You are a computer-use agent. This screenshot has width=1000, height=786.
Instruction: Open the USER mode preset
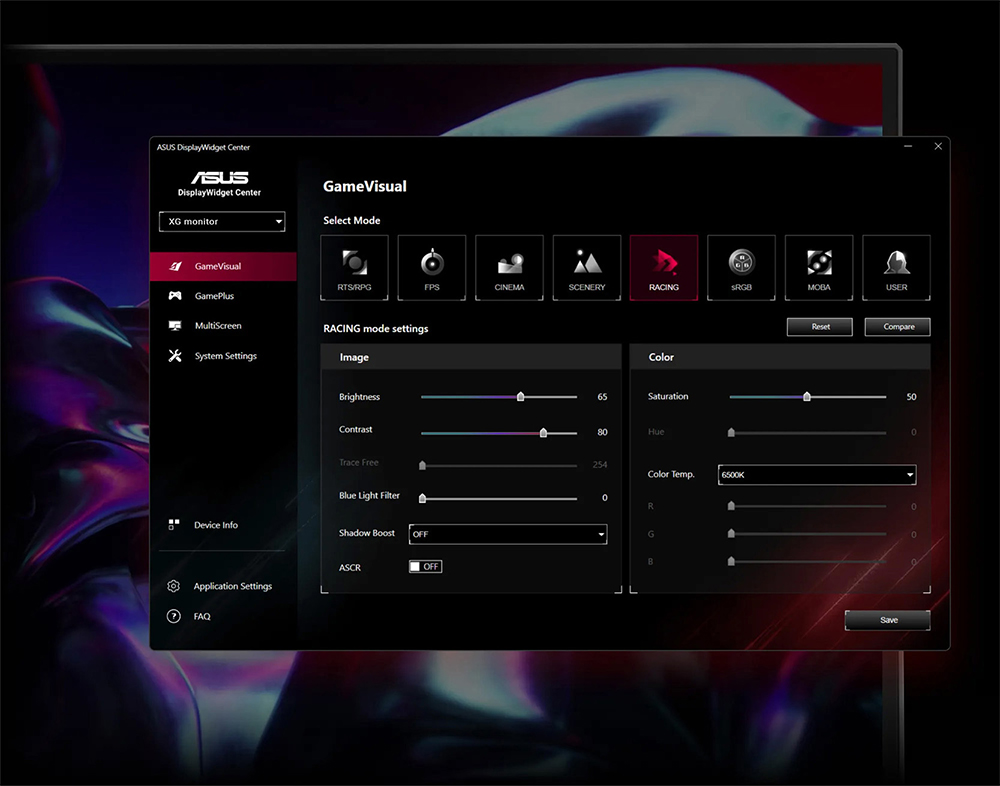point(896,267)
